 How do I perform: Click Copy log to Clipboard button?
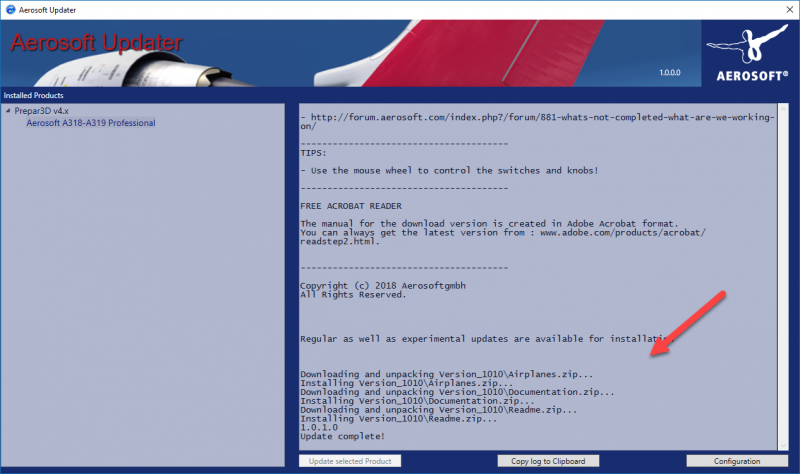[x=548, y=461]
